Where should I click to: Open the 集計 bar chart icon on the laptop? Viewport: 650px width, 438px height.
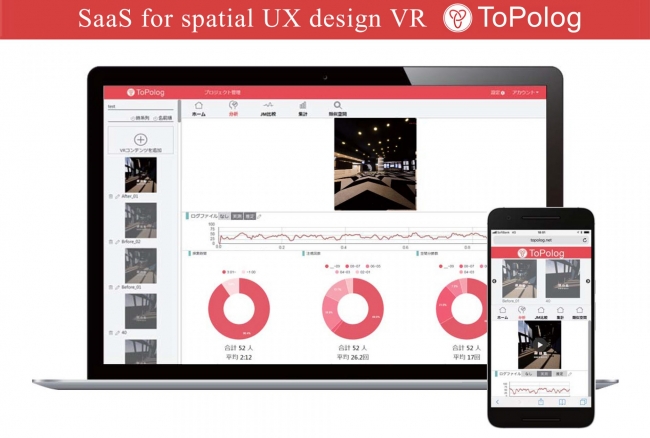(x=303, y=105)
